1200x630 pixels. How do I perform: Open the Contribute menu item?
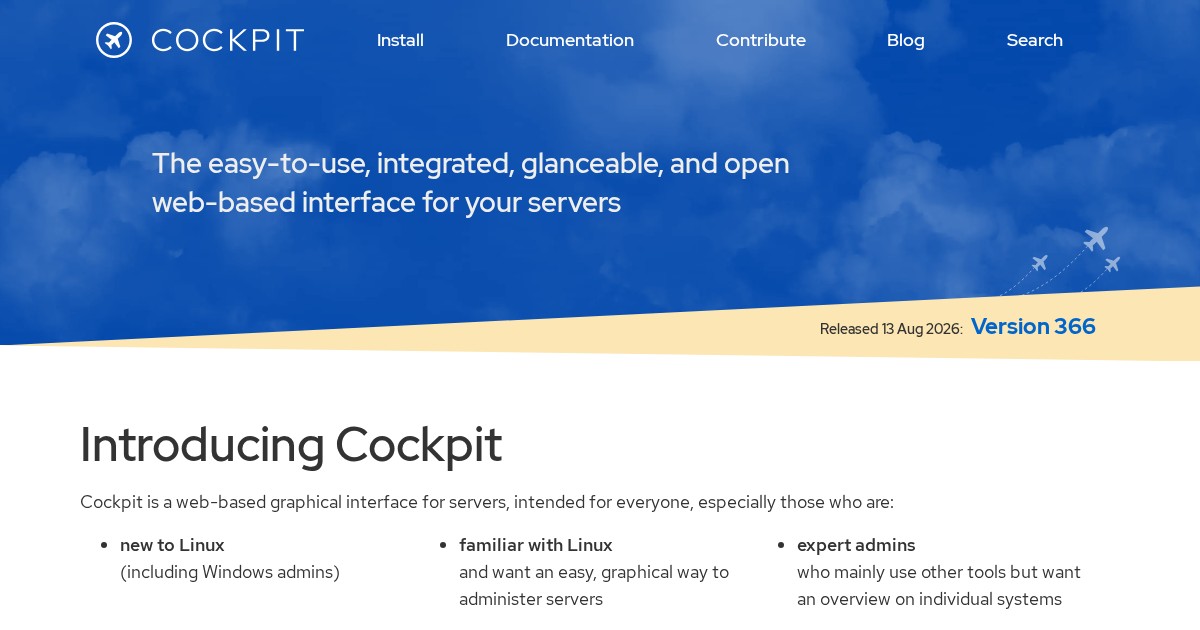click(761, 40)
